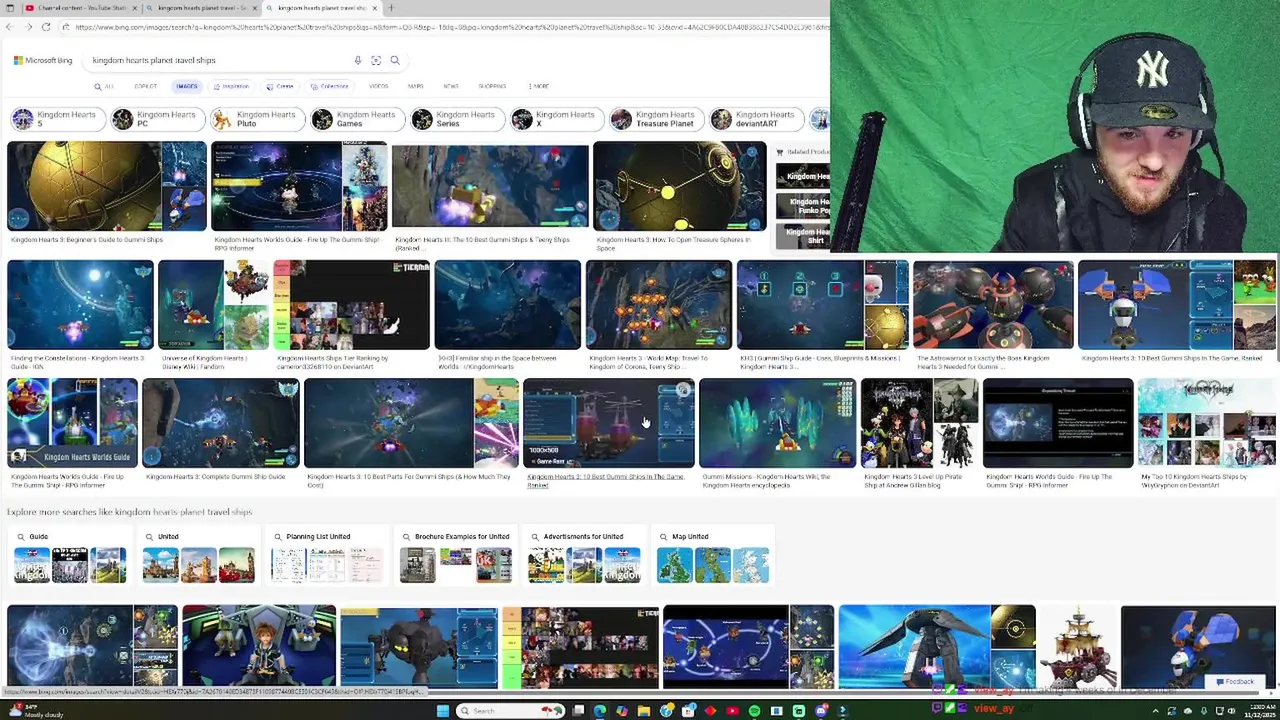Open Finding the Constellations image result
1280x720 pixels.
click(80, 305)
